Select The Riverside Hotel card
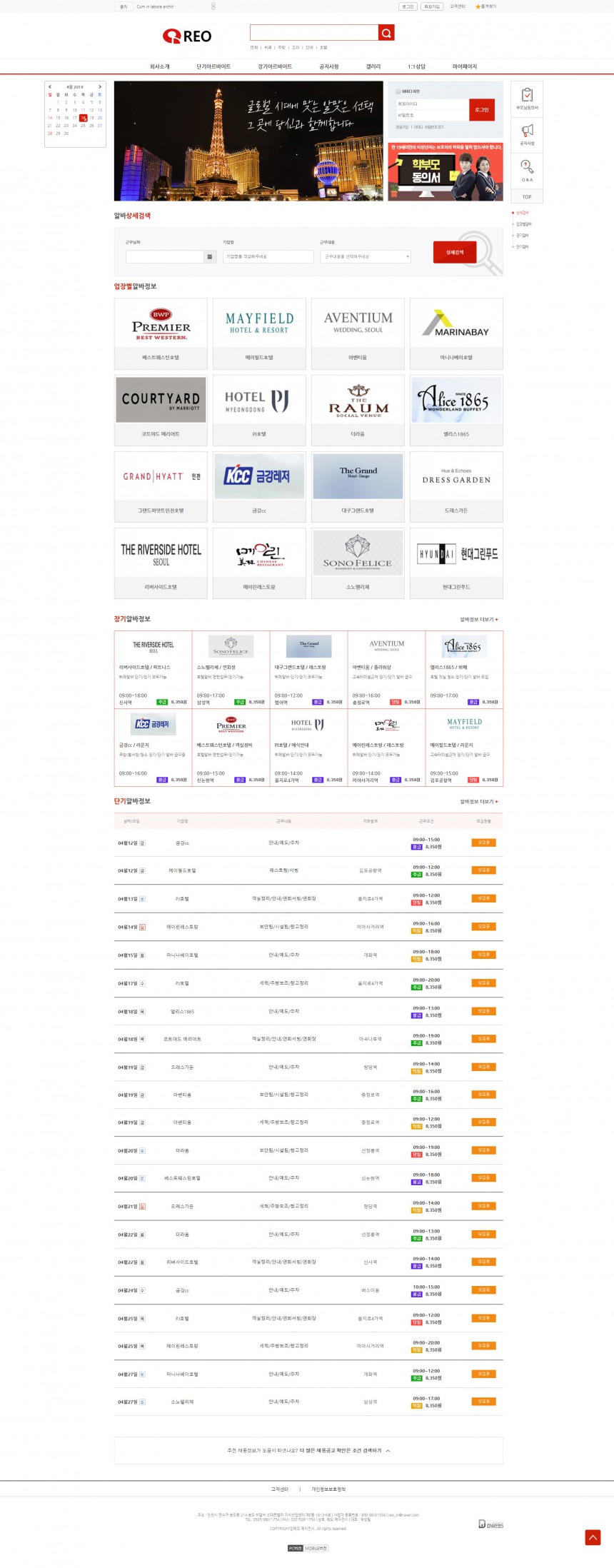The width and height of the screenshot is (614, 1568). 161,562
